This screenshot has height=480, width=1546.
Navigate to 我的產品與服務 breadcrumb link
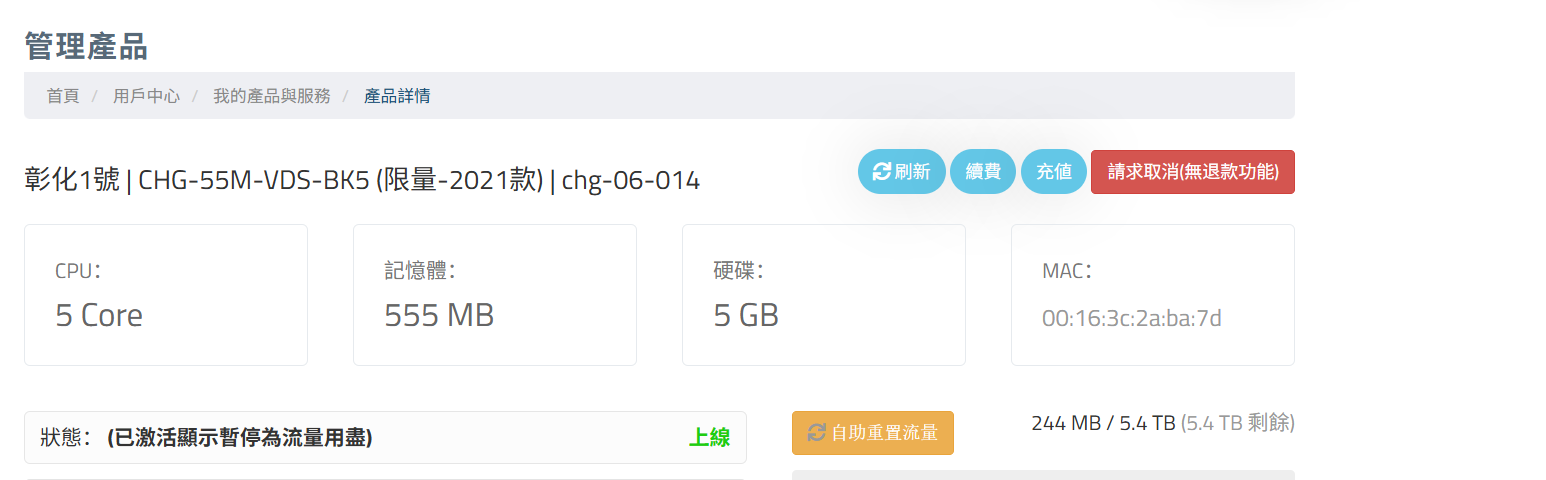click(271, 96)
